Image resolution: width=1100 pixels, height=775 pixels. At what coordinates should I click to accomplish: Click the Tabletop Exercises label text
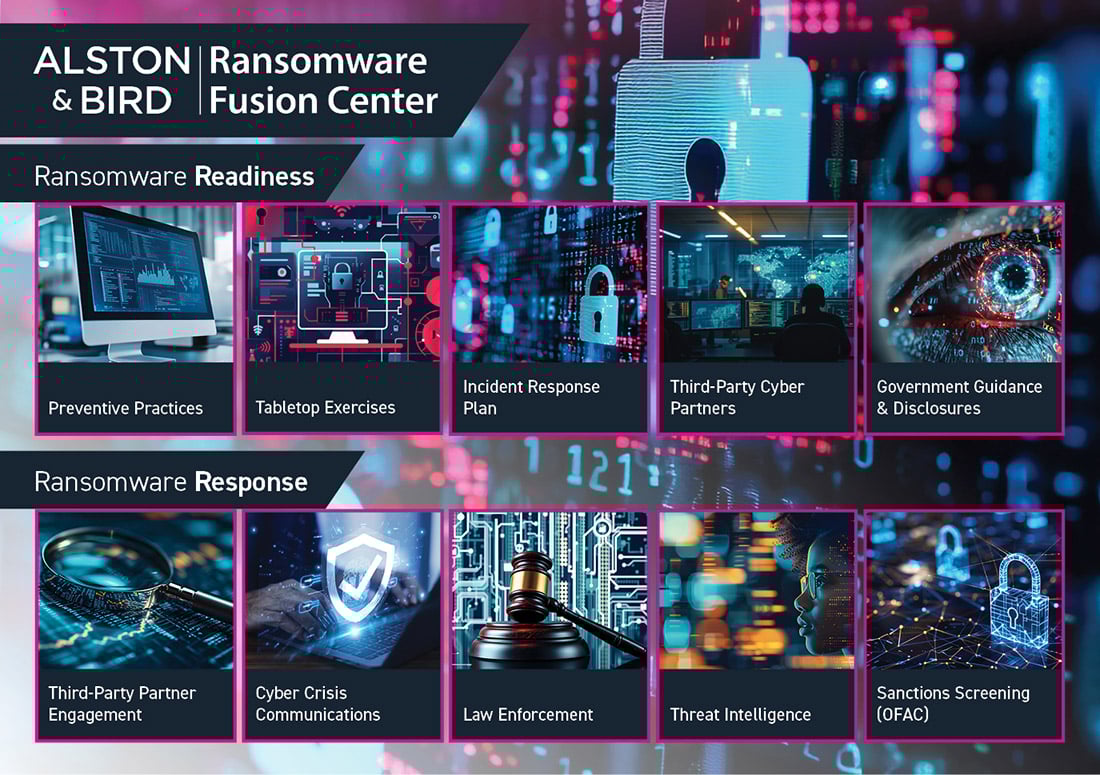325,408
